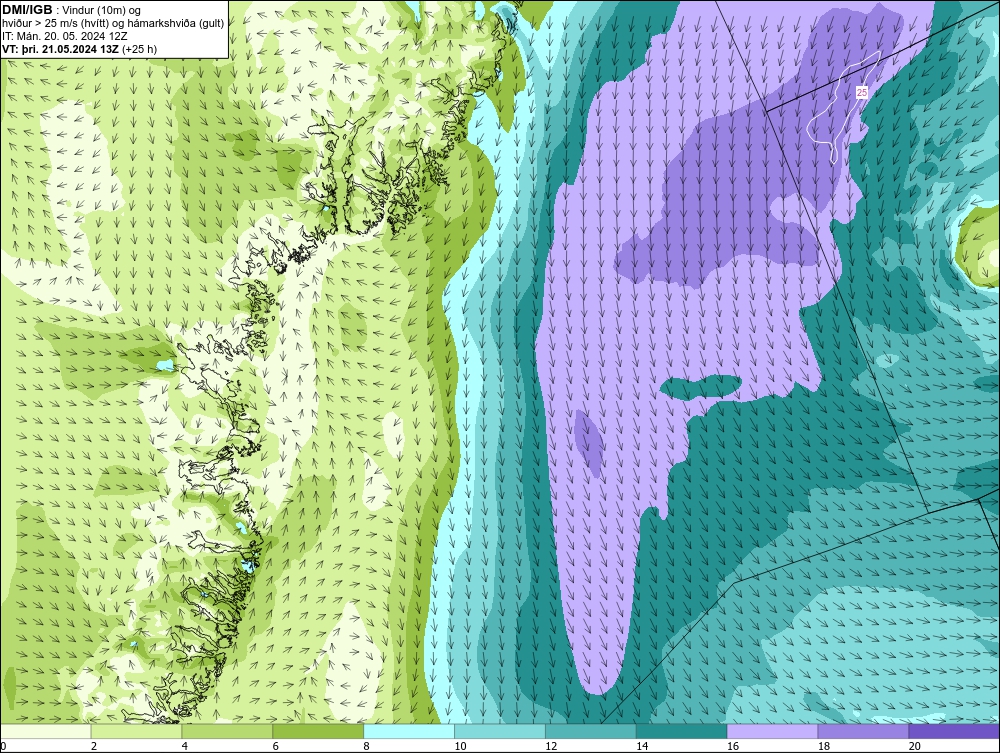Click the scale label 20
The width and height of the screenshot is (1000, 753).
point(914,746)
